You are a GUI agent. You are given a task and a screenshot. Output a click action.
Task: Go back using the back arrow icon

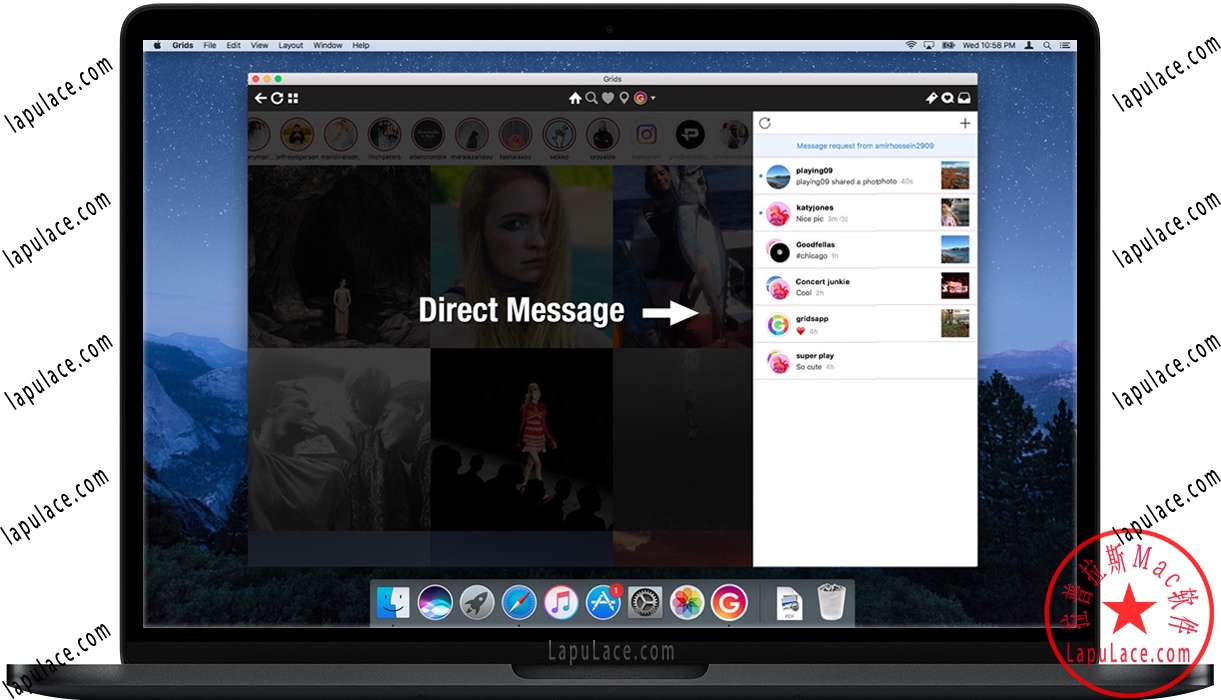pyautogui.click(x=260, y=97)
